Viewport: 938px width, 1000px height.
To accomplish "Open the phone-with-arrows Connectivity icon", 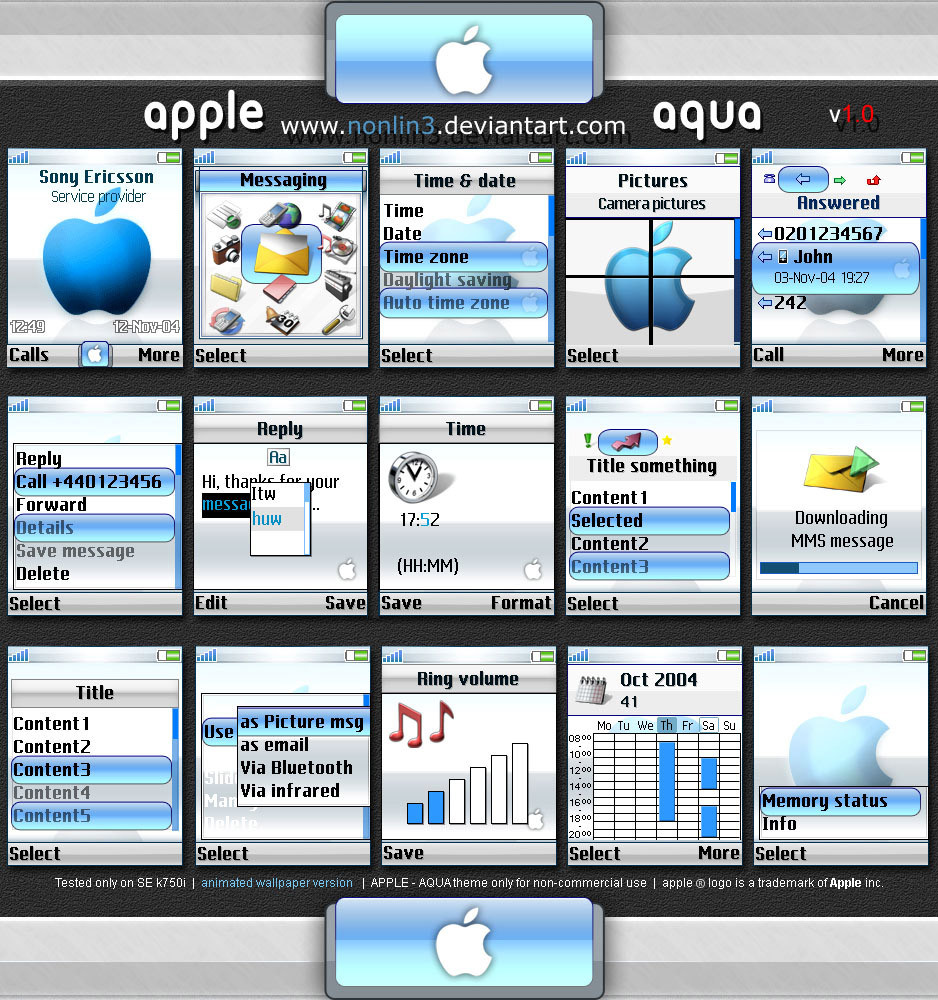I will click(226, 320).
